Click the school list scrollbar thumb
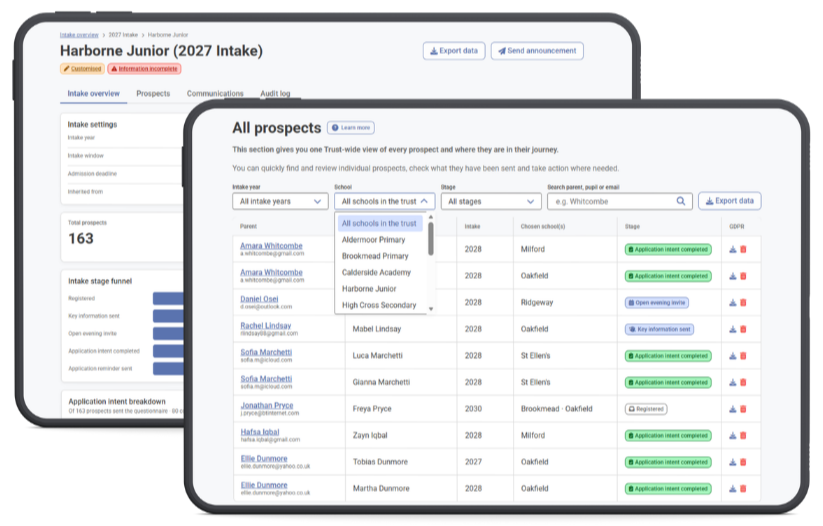Viewport: 823px width, 526px height. pos(431,239)
